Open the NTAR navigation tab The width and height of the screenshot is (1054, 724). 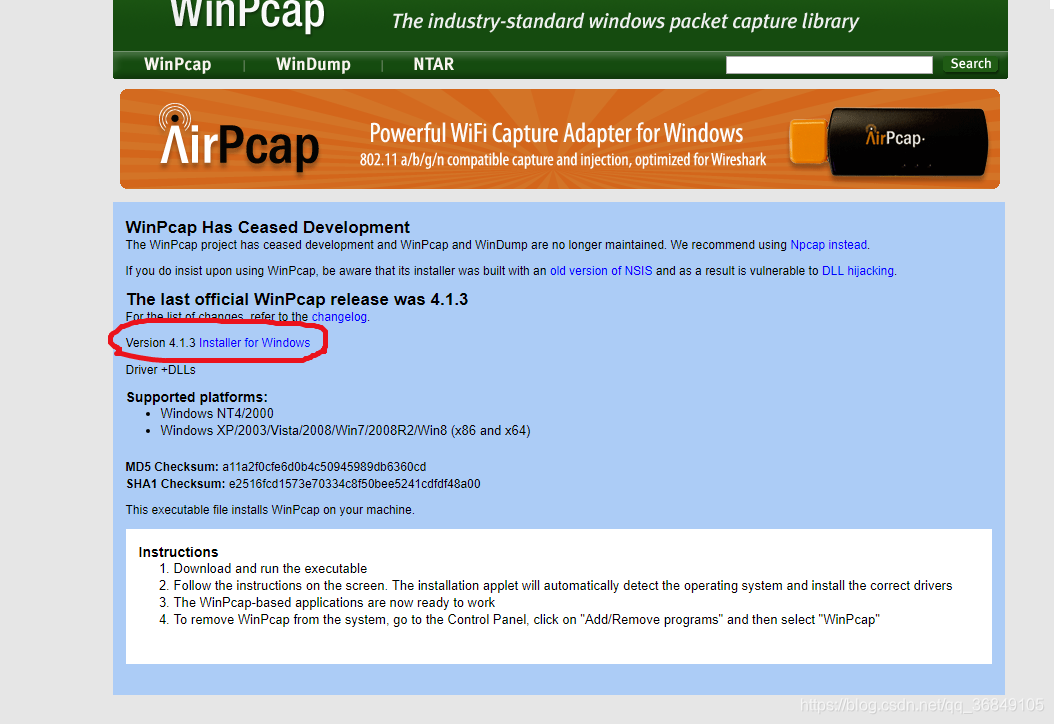[434, 65]
